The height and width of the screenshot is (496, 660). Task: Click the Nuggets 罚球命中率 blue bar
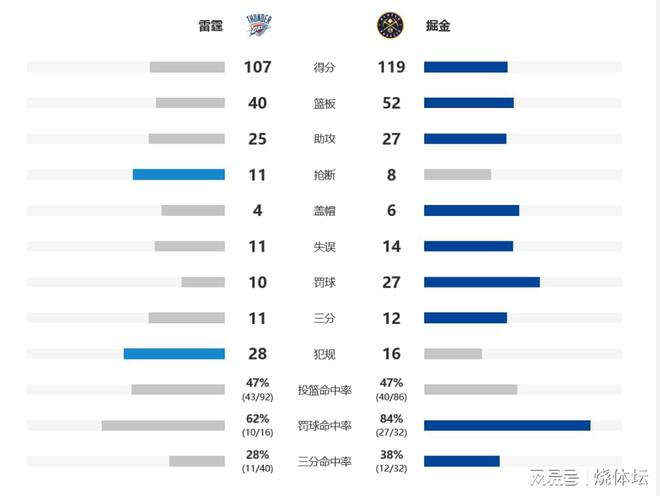click(507, 425)
